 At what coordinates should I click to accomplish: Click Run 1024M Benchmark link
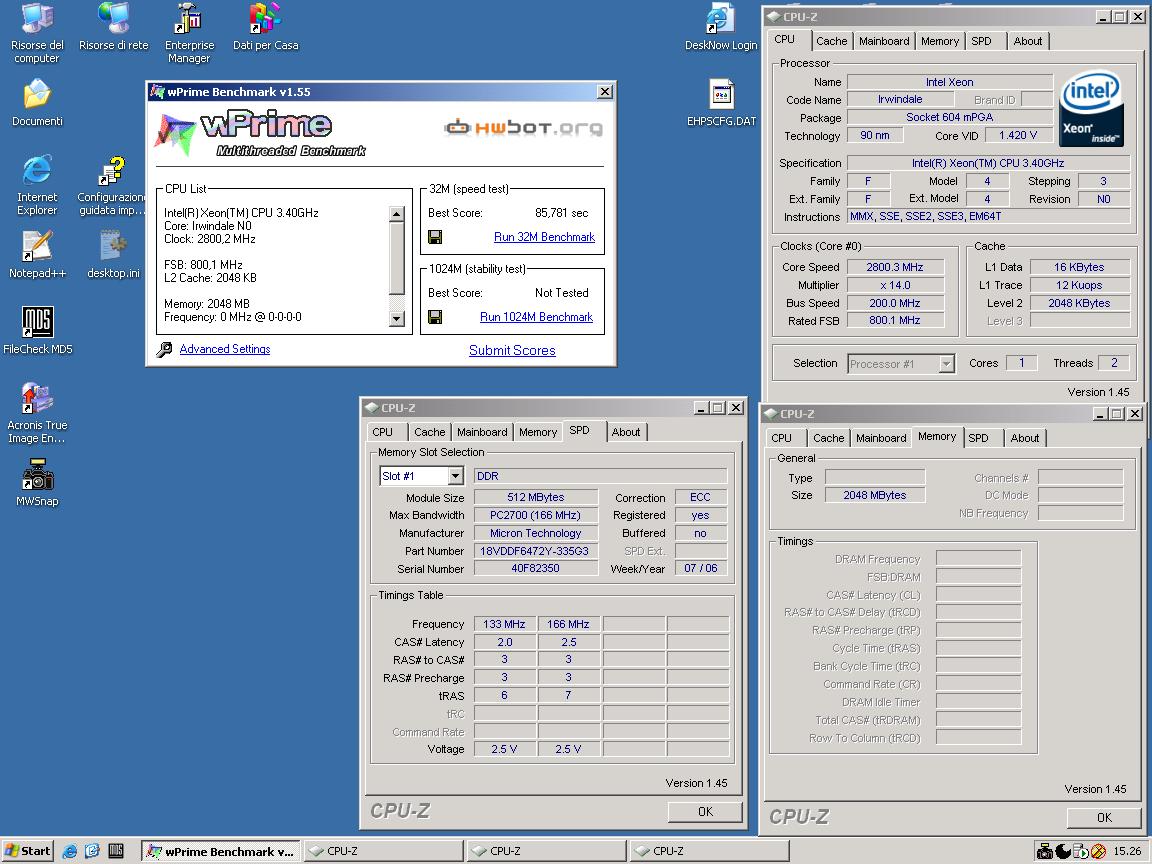(x=536, y=317)
